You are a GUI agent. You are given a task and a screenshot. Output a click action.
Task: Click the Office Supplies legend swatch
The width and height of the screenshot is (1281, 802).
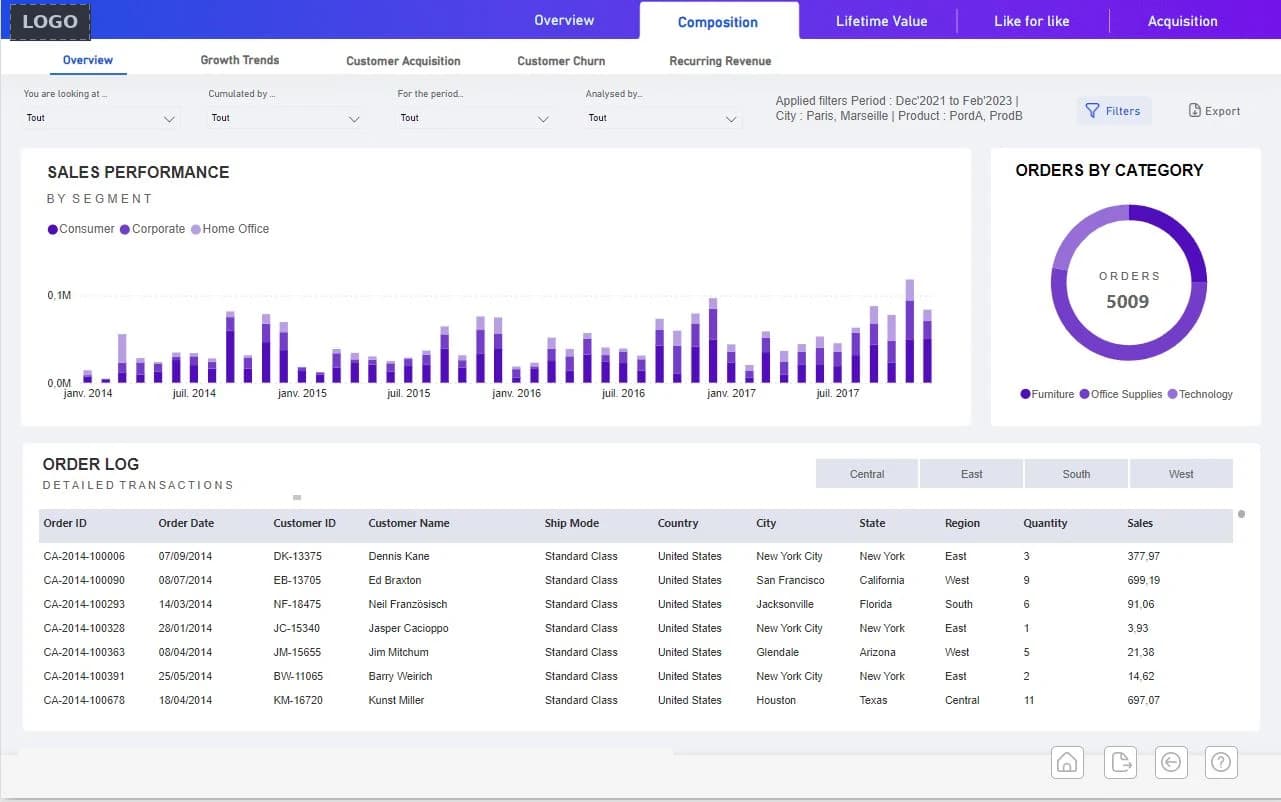point(1085,394)
